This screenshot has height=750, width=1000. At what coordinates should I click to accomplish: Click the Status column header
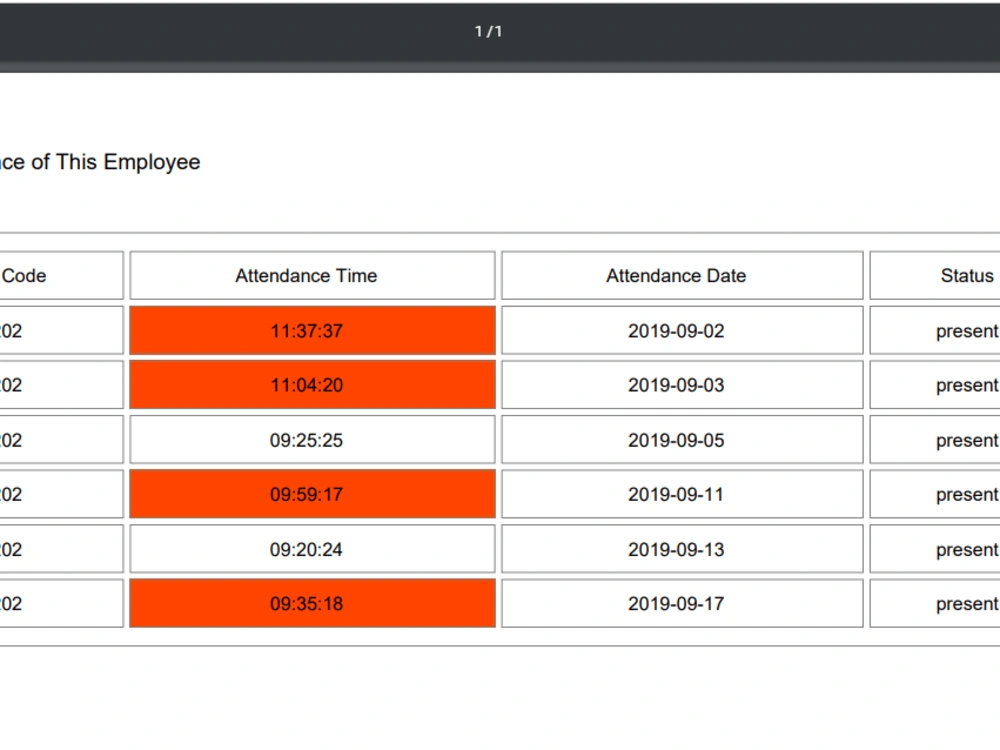pos(966,275)
